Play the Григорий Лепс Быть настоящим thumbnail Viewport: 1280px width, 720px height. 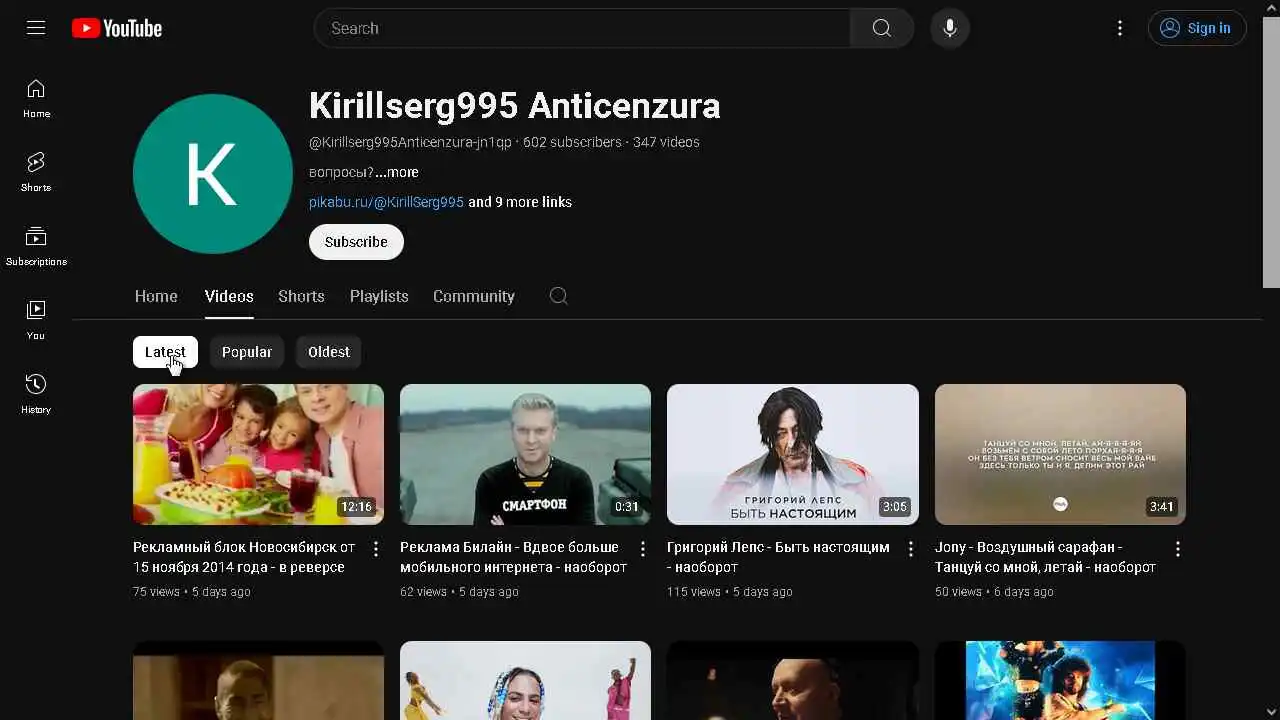(793, 454)
